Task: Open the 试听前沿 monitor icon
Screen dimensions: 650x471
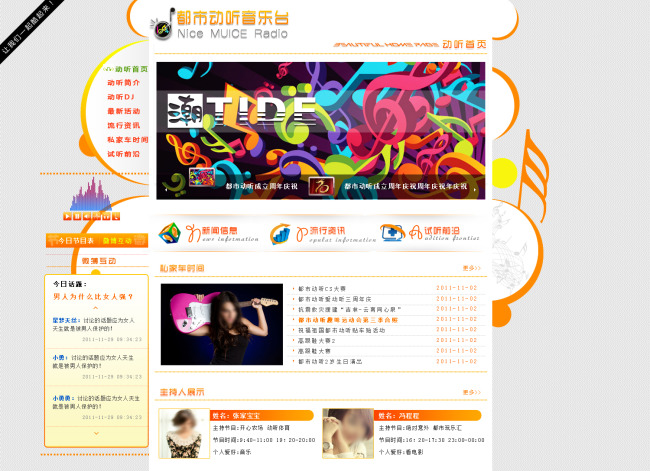Action: [392, 233]
